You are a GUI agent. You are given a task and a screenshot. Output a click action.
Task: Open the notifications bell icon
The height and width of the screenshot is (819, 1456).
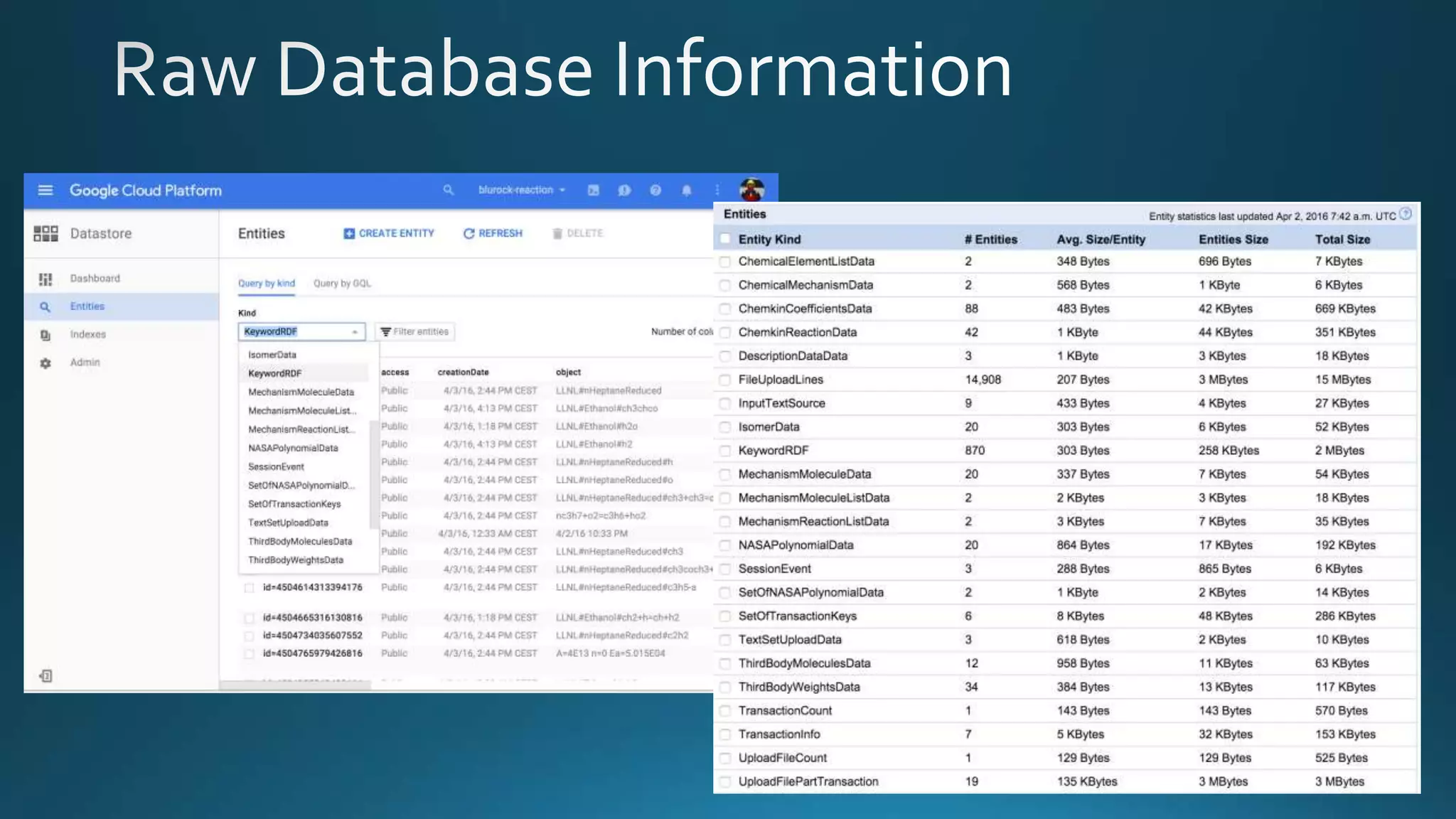pos(686,190)
